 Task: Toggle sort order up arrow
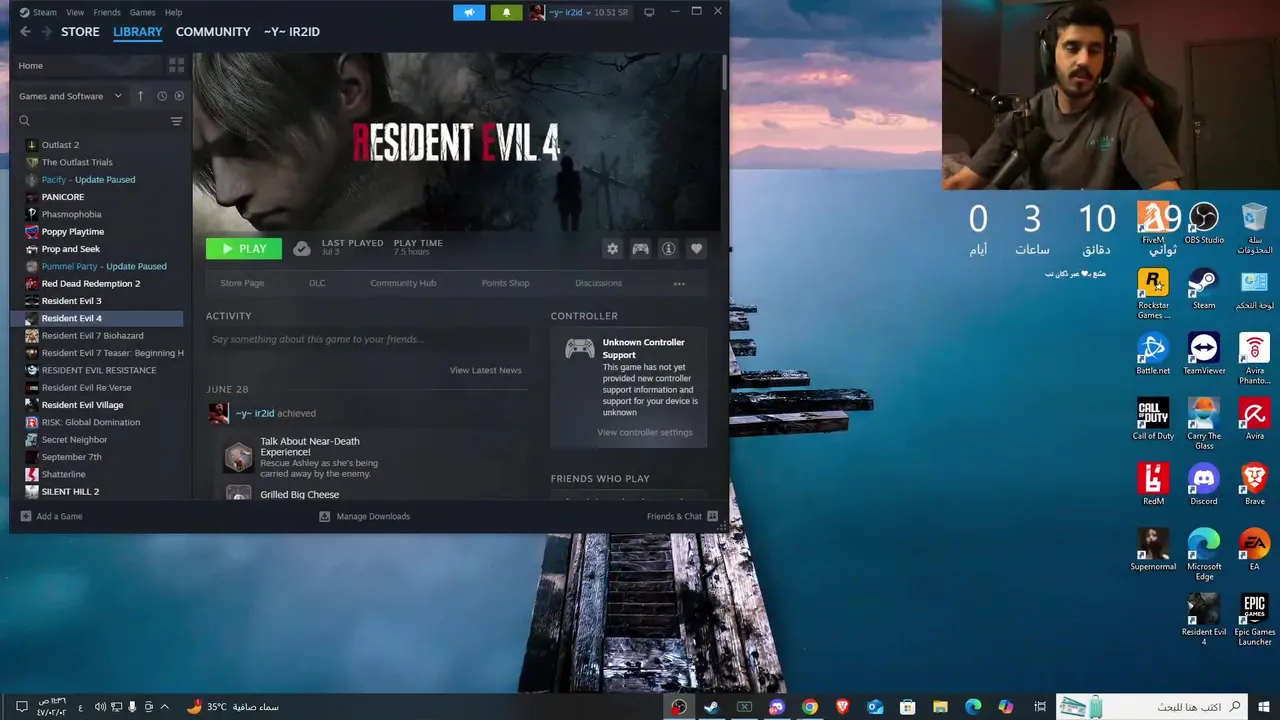pos(140,96)
